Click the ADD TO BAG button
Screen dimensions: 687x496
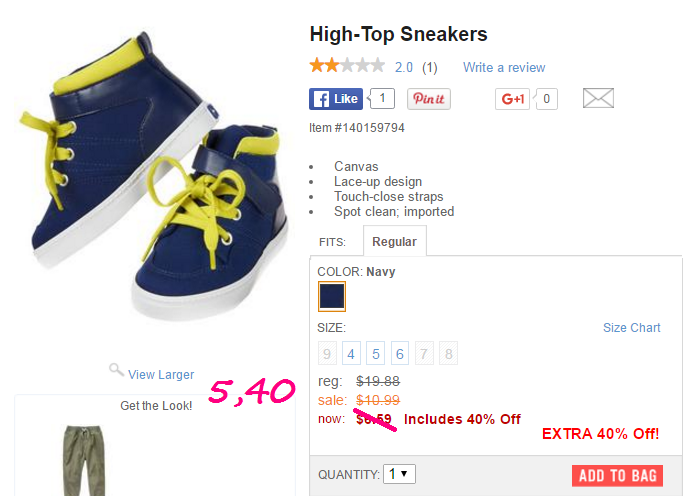tap(617, 476)
